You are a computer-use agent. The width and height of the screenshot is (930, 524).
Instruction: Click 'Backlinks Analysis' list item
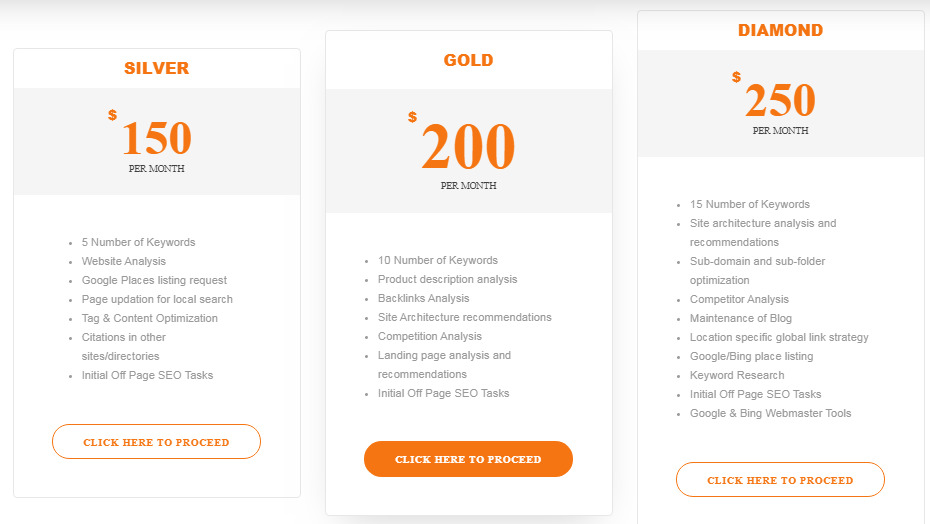tap(423, 298)
